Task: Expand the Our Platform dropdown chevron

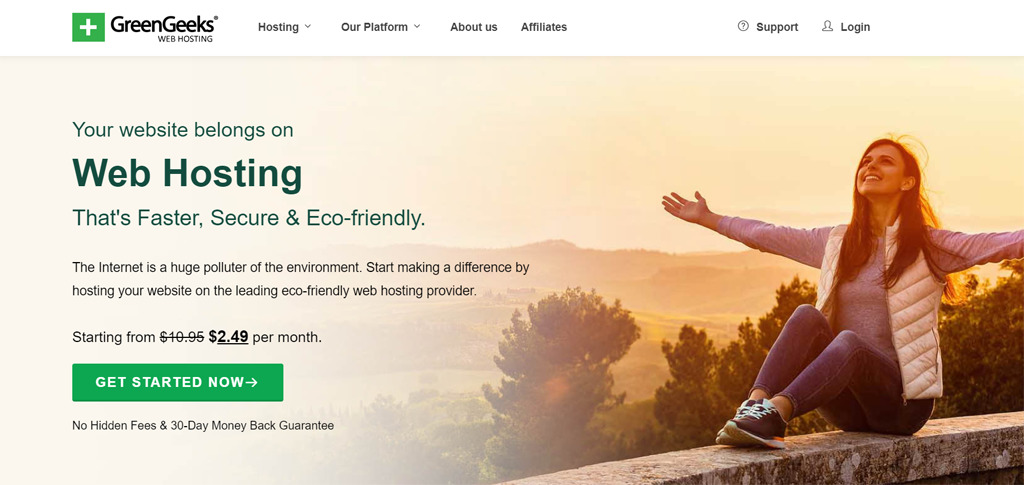Action: 417,26
